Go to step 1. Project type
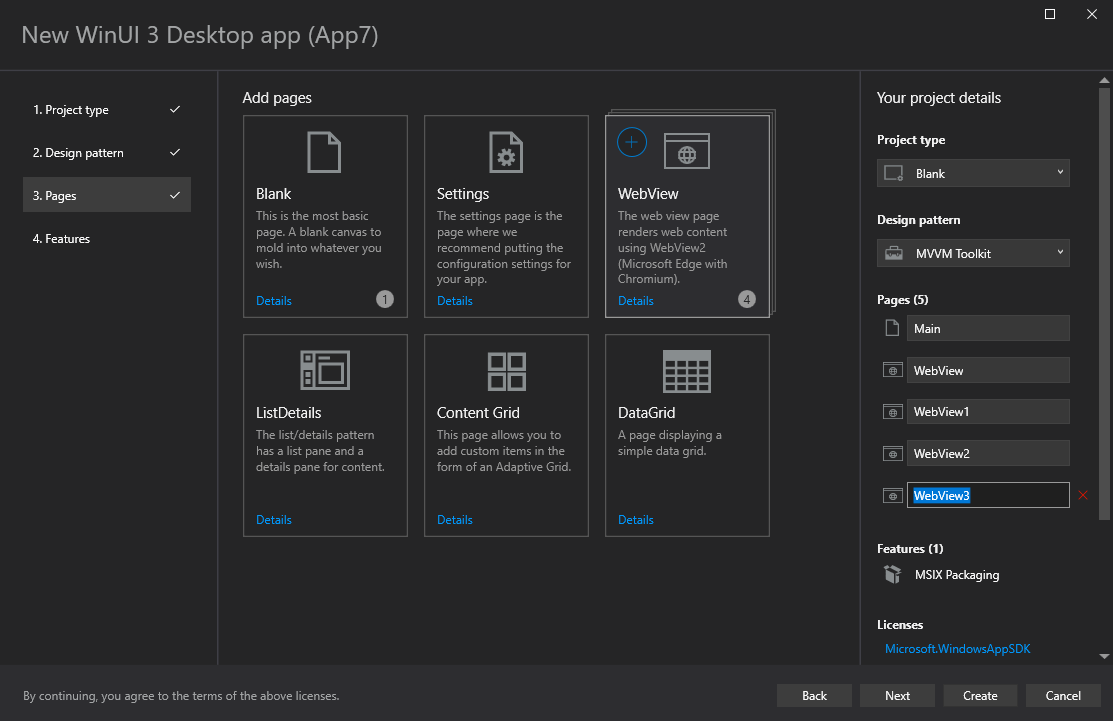 click(x=107, y=109)
